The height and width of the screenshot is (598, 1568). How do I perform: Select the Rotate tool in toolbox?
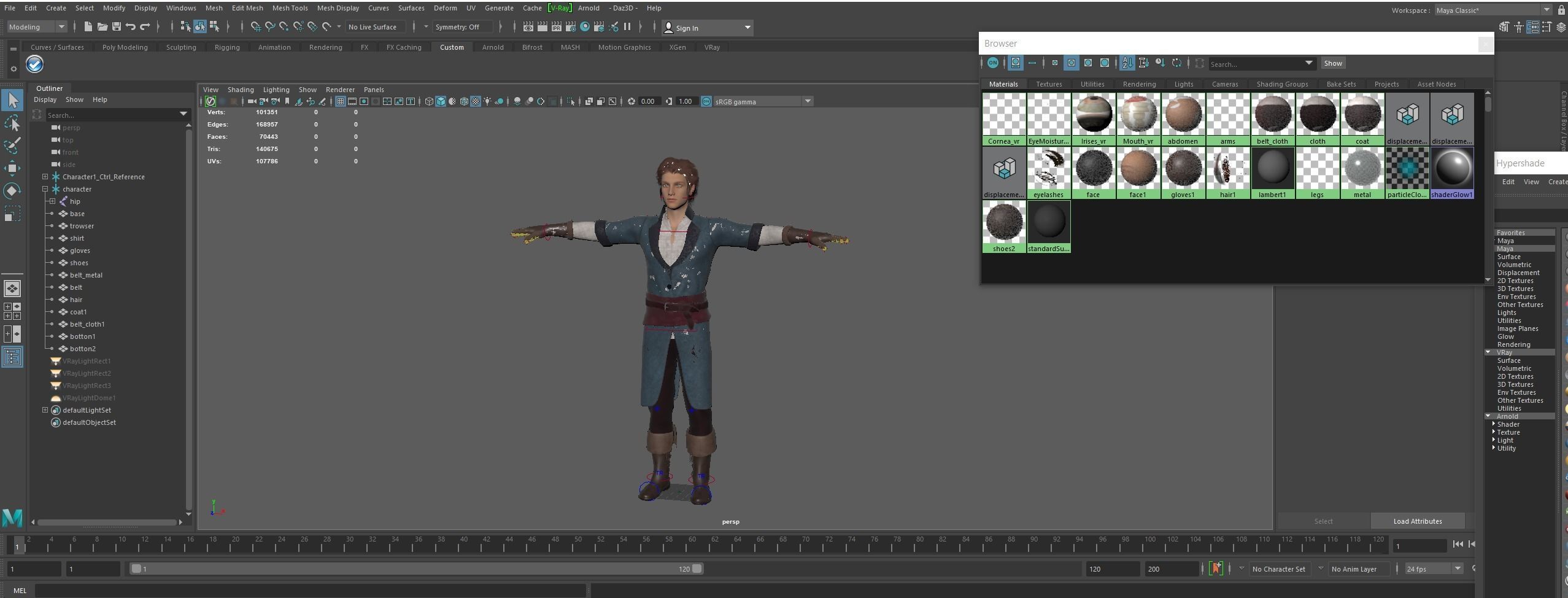(12, 191)
